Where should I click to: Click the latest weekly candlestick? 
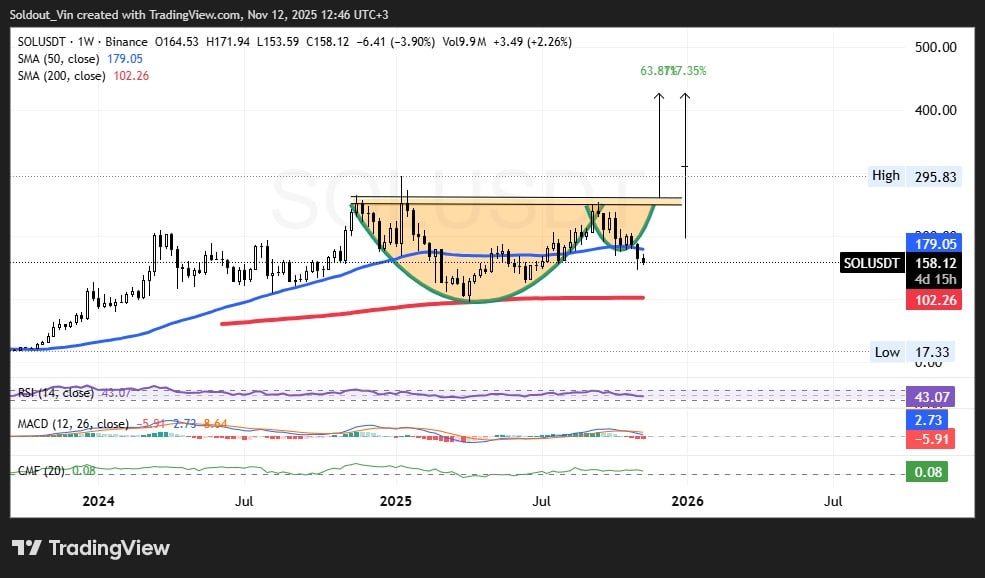643,260
